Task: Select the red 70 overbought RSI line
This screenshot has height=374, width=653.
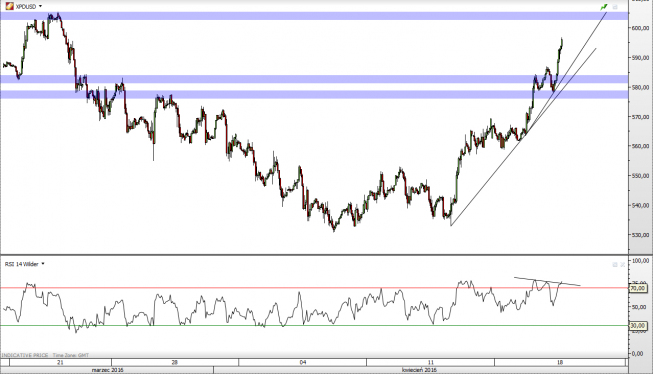Action: (314, 288)
